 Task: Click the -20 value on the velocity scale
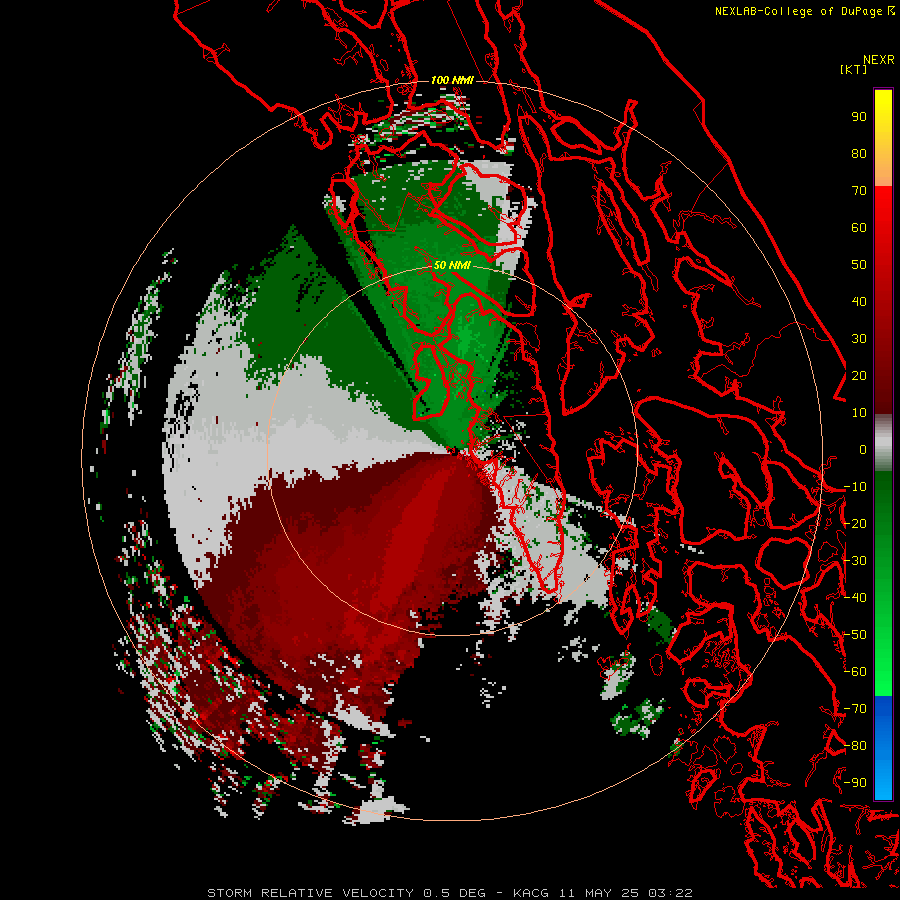pyautogui.click(x=855, y=524)
